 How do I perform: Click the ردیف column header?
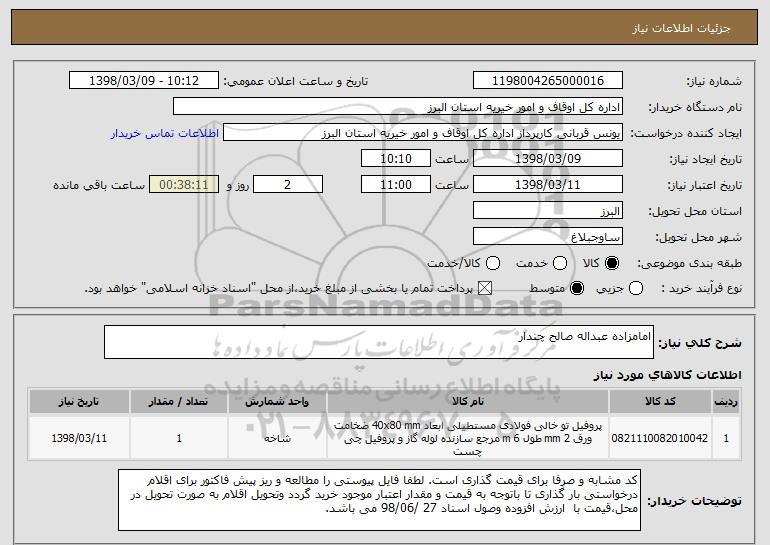726,402
